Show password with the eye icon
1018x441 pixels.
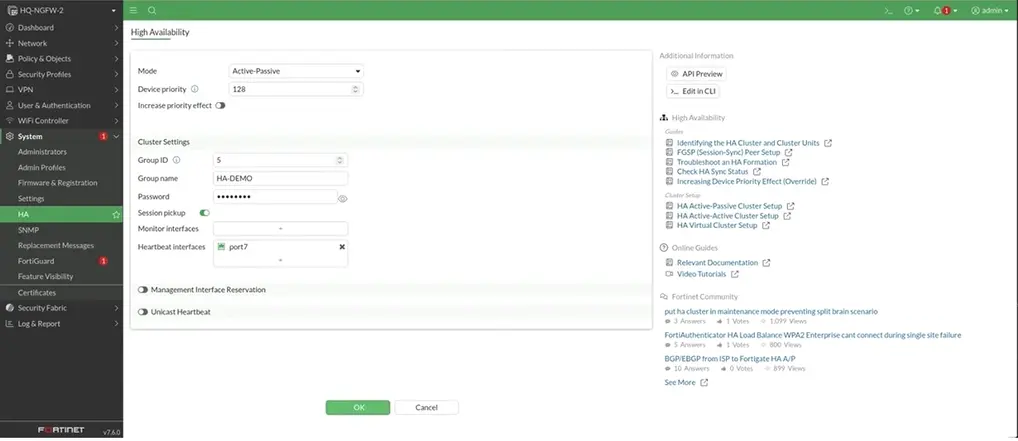click(343, 199)
